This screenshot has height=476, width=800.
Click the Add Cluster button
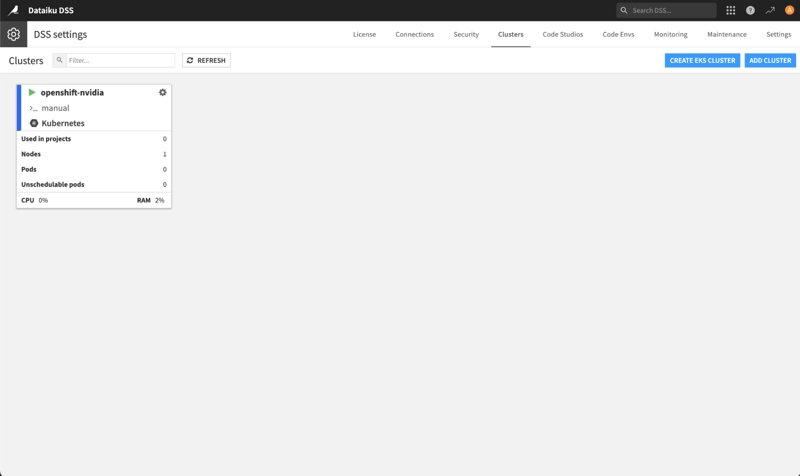click(x=770, y=60)
